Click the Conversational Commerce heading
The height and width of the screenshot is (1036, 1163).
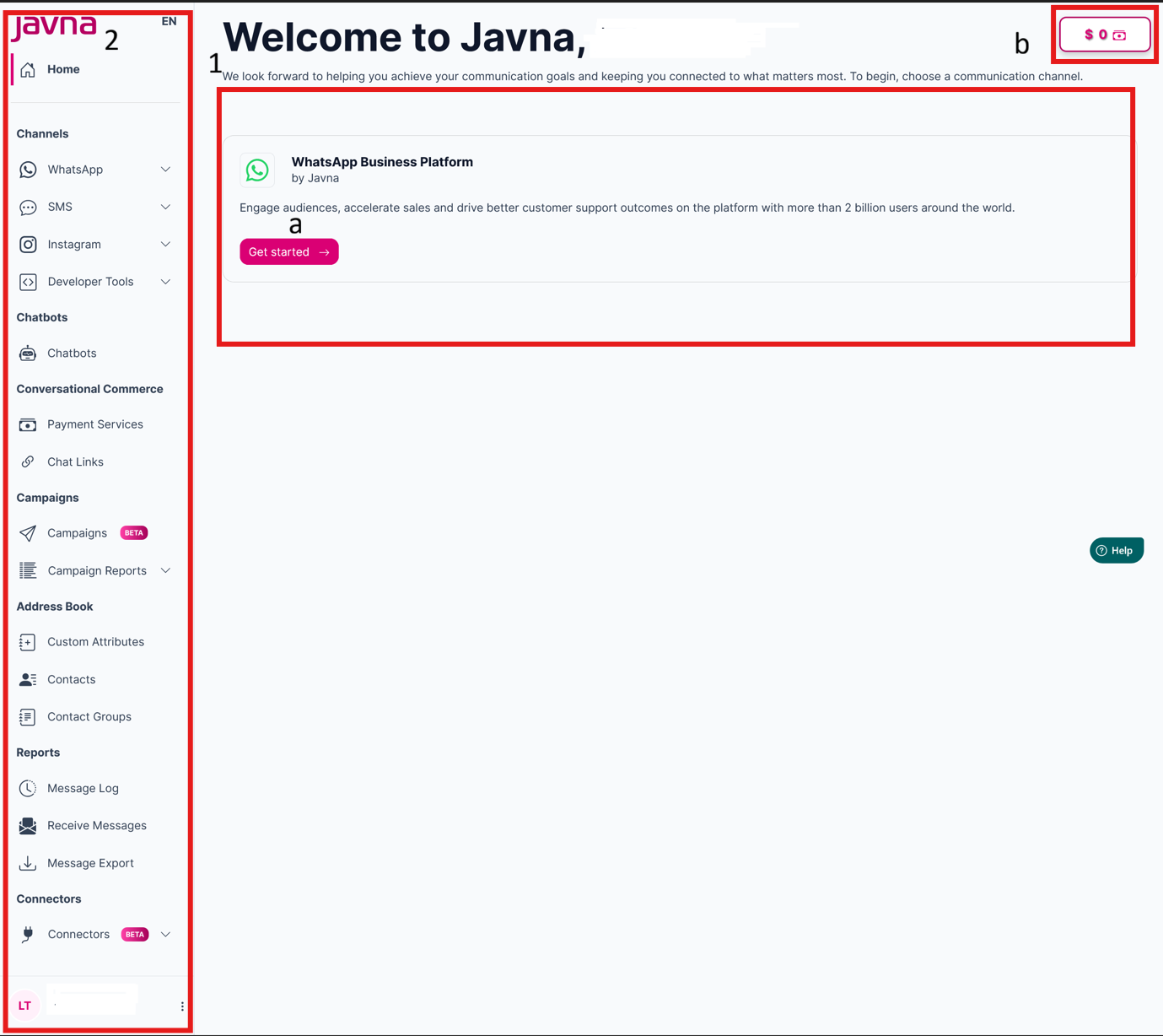pyautogui.click(x=90, y=389)
